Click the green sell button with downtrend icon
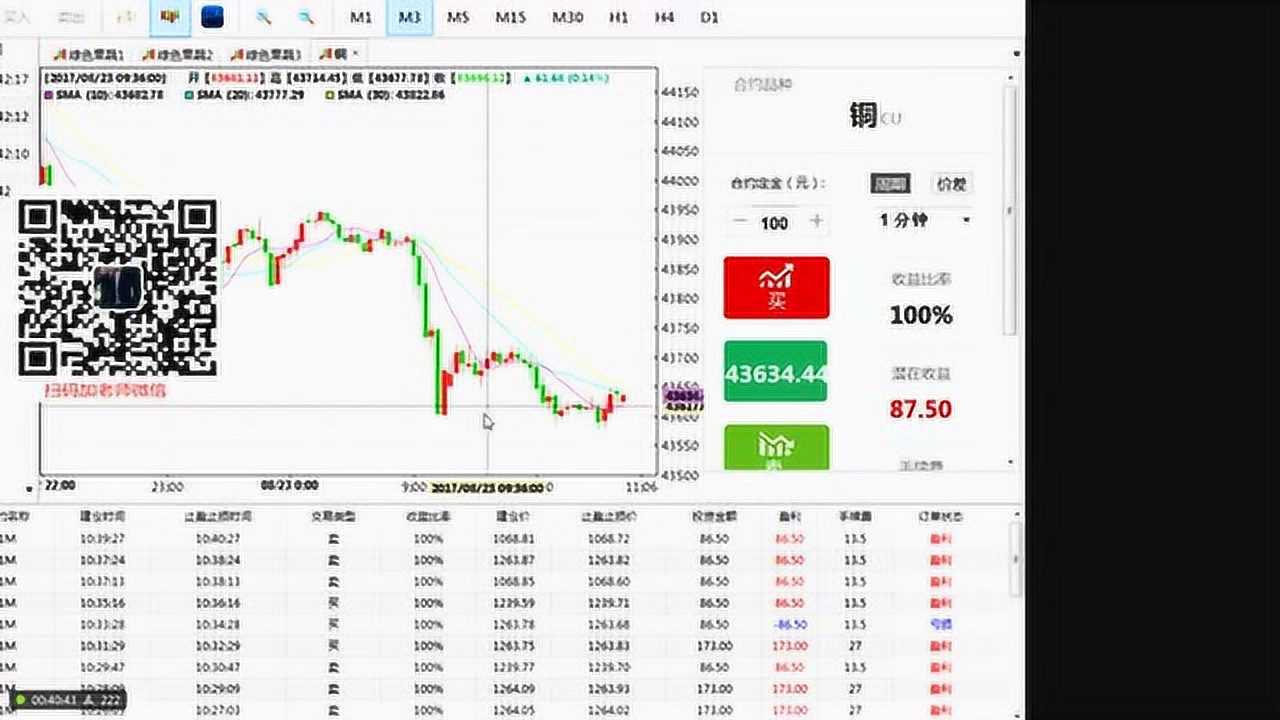Image resolution: width=1280 pixels, height=720 pixels. (x=776, y=447)
